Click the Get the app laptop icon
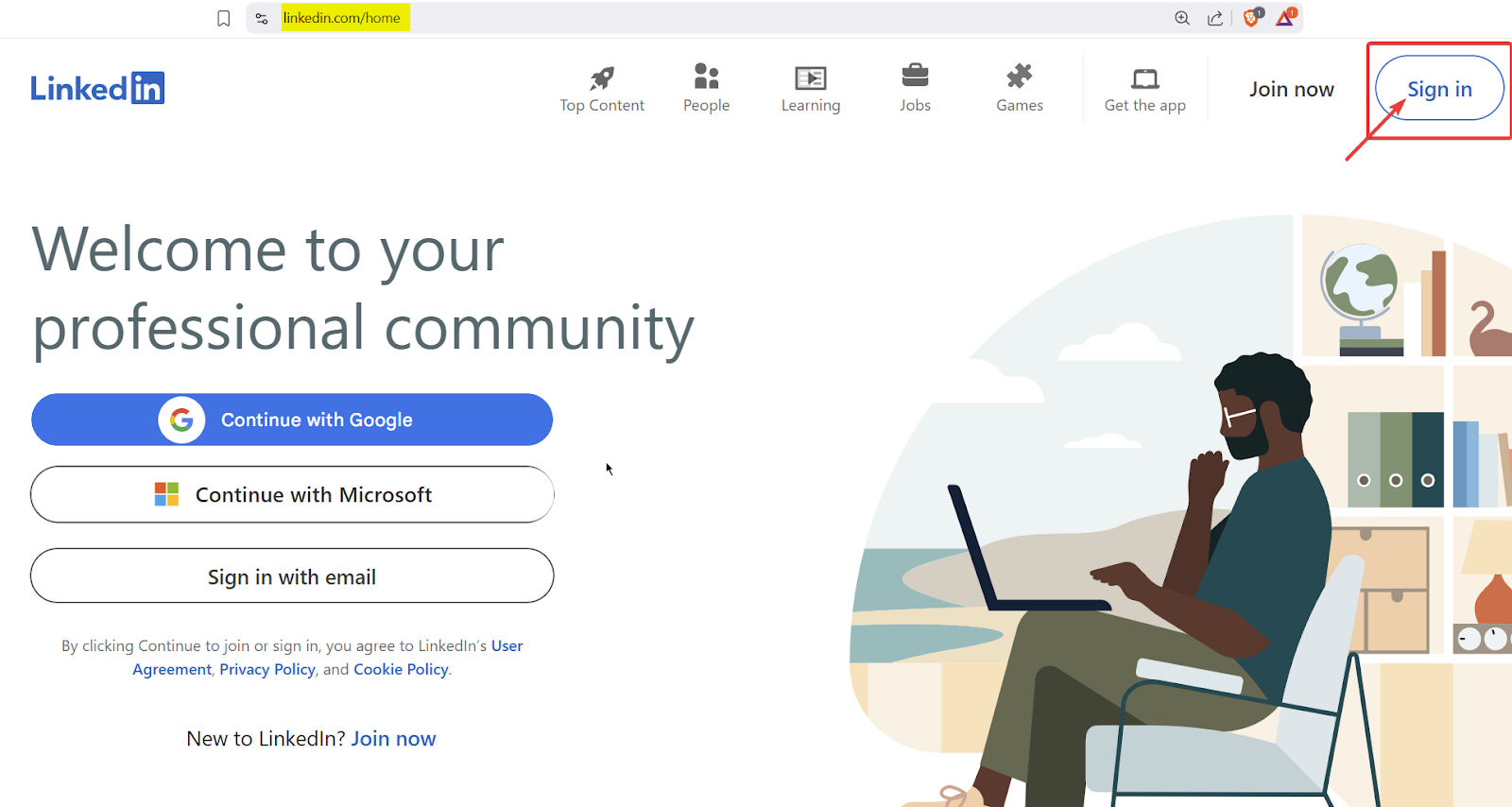Screen dimensions: 1512x807 click(x=1144, y=77)
